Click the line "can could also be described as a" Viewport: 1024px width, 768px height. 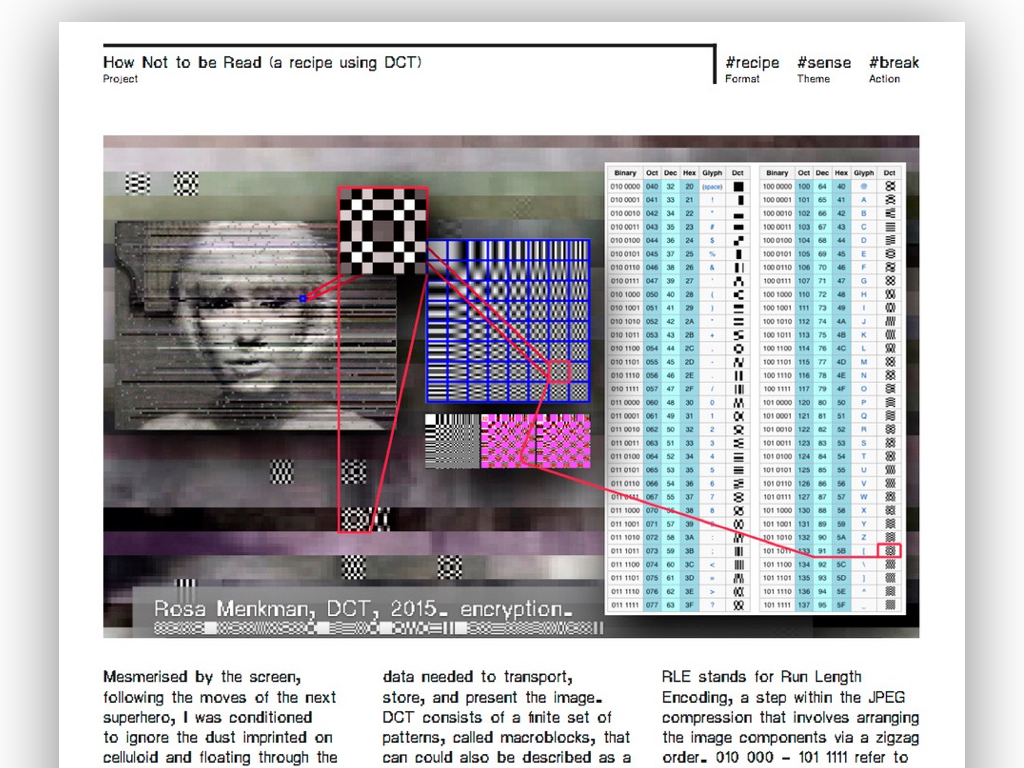(x=507, y=758)
